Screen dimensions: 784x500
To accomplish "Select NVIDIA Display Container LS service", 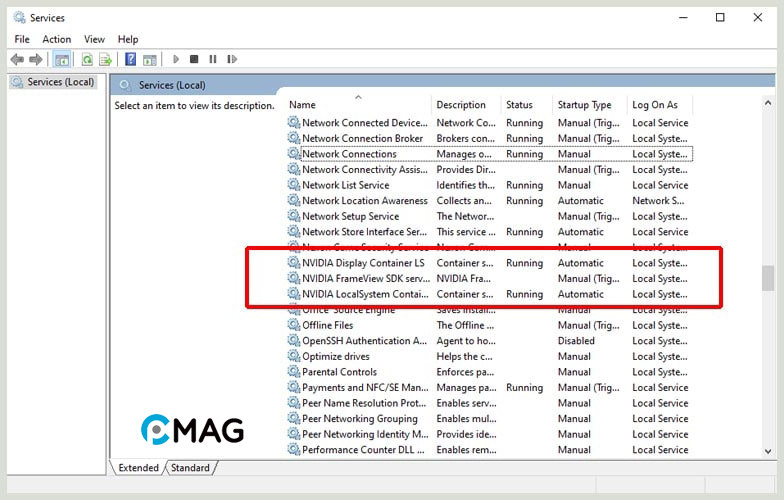I will point(363,263).
